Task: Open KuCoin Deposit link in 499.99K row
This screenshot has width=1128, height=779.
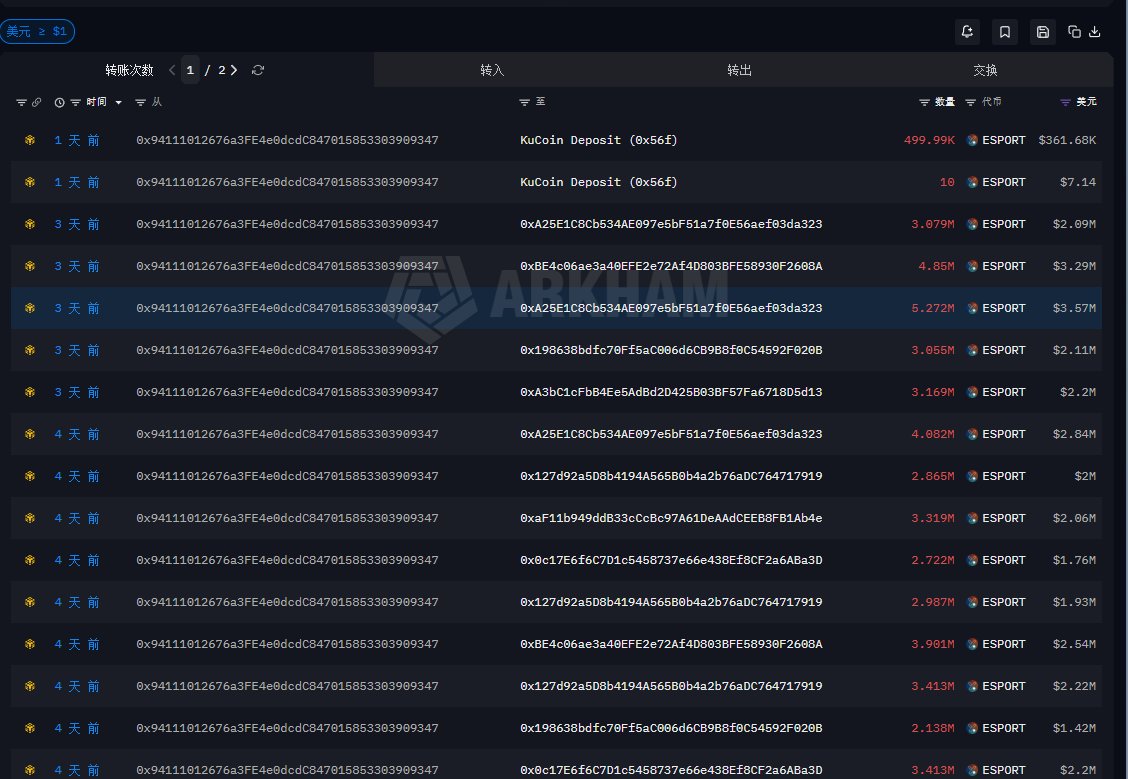Action: [x=599, y=140]
